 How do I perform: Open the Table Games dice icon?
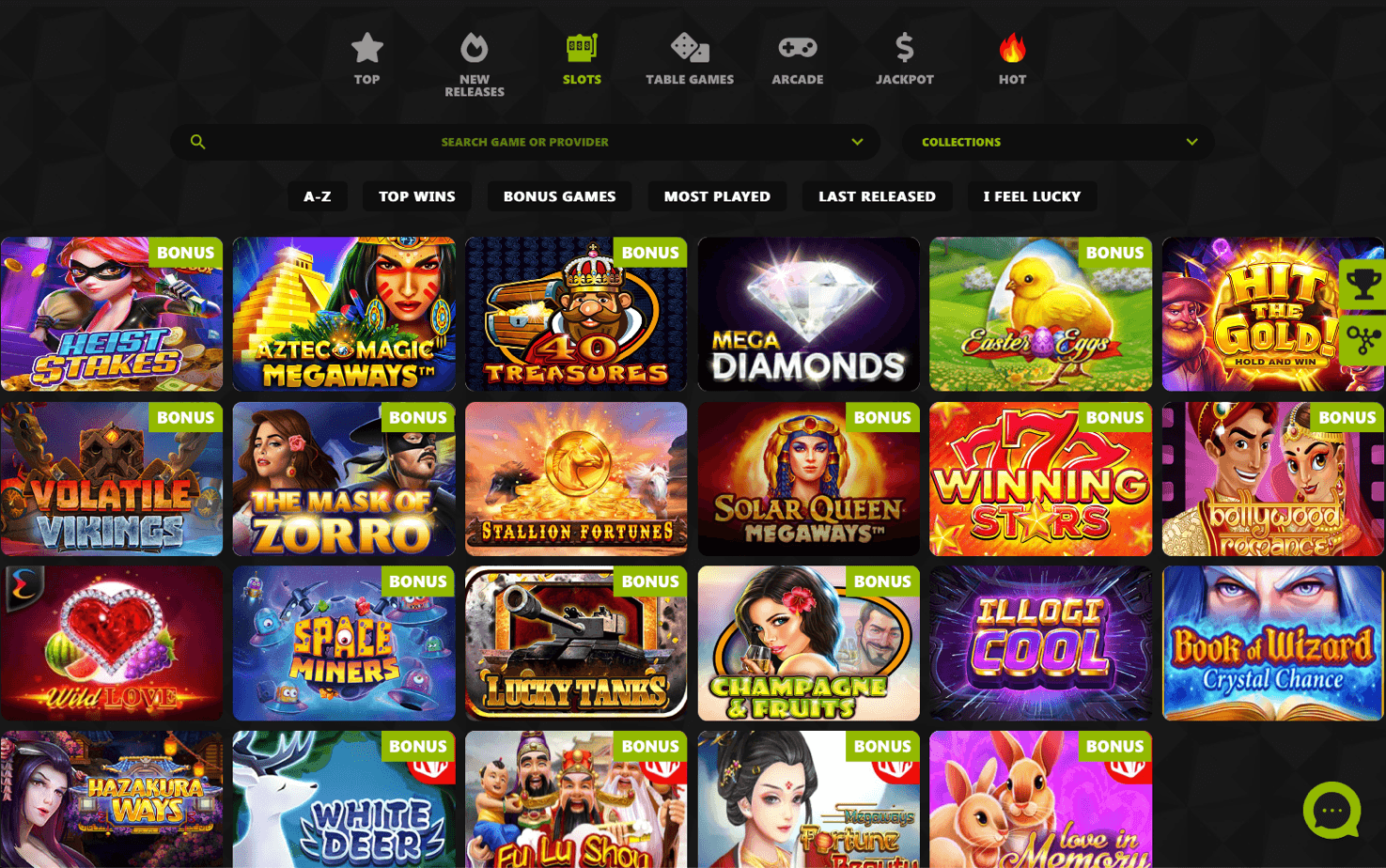[x=690, y=47]
